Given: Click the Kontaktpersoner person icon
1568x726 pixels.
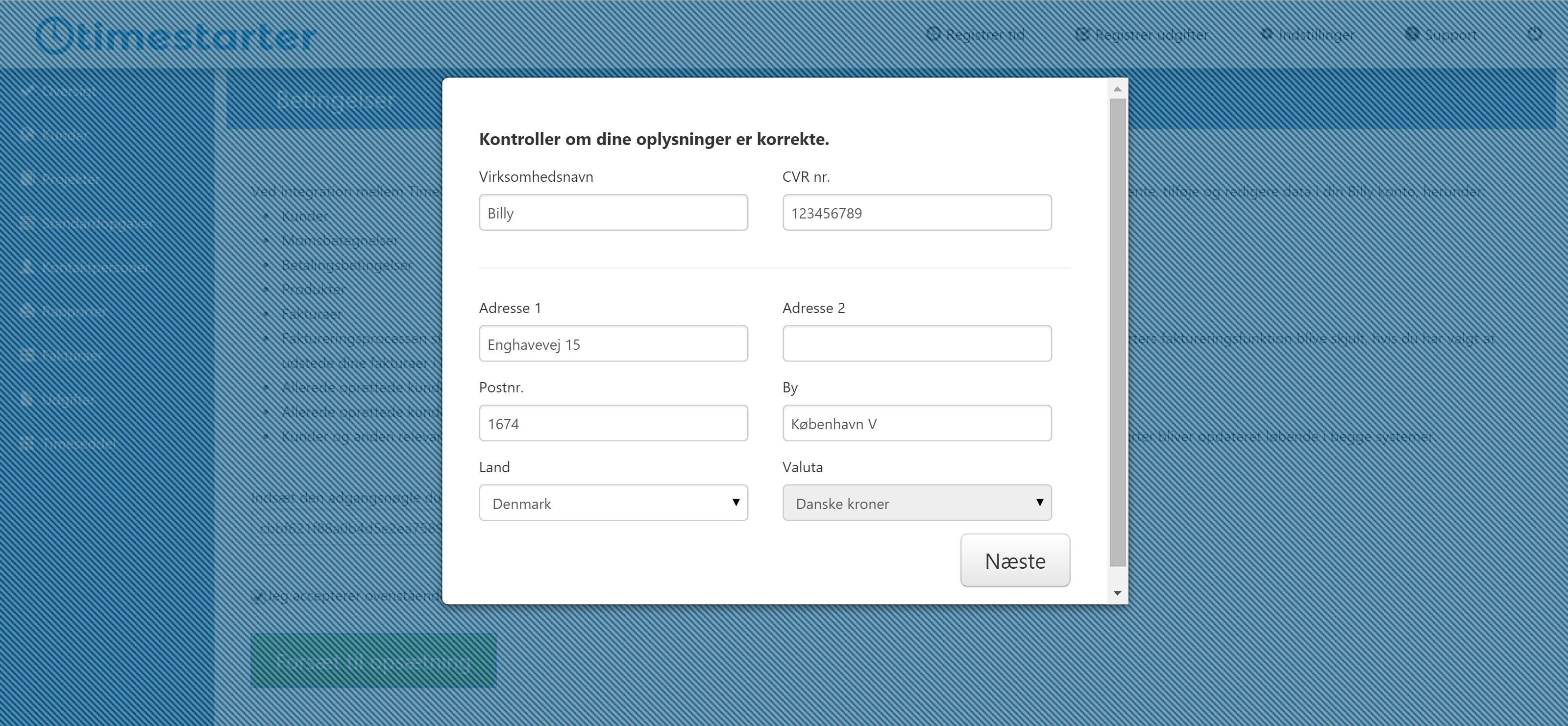Looking at the screenshot, I should coord(27,267).
